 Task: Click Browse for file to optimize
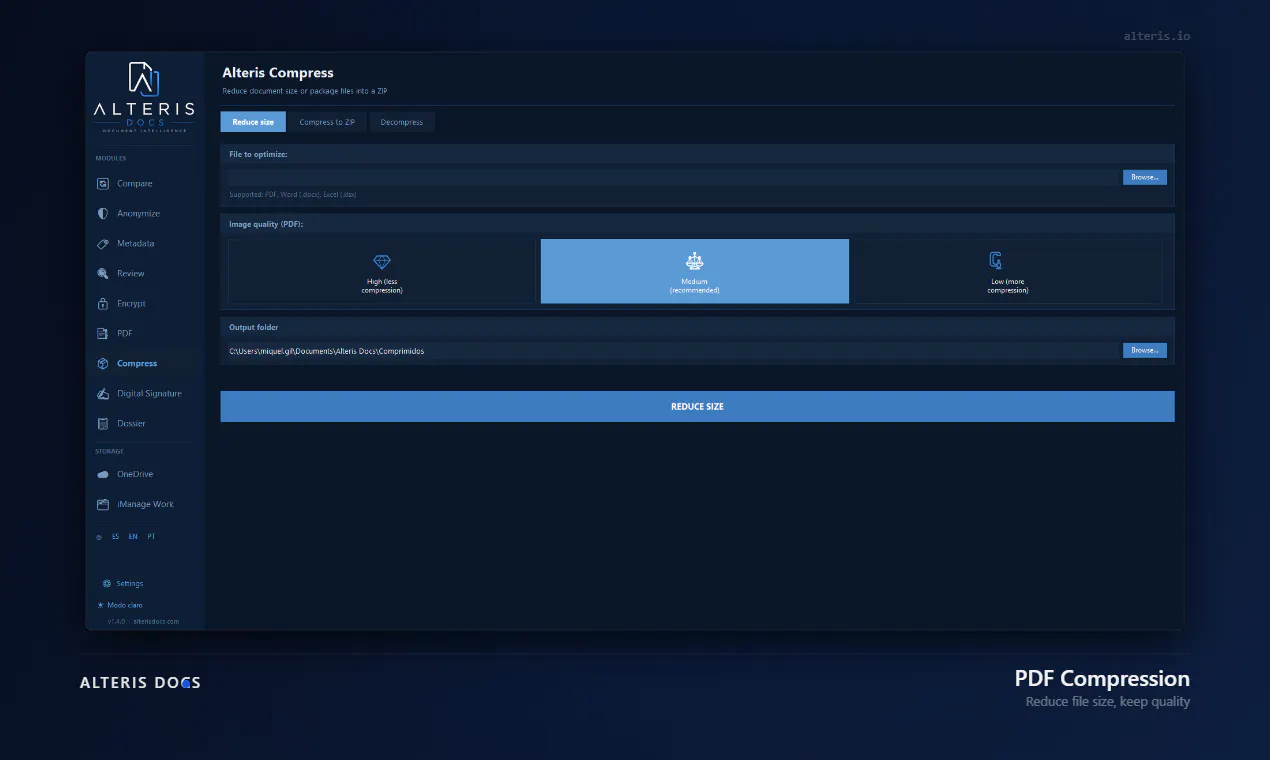click(1144, 177)
